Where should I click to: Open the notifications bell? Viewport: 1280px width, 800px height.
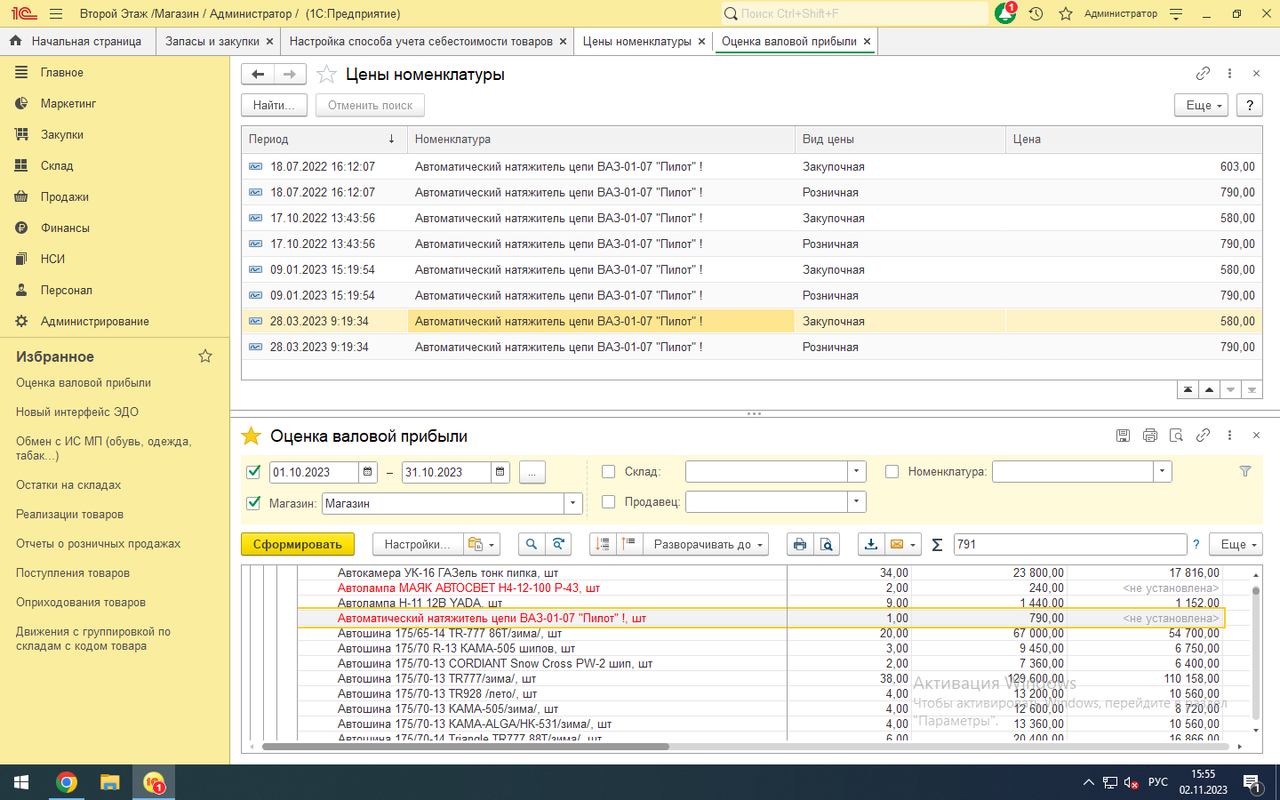pyautogui.click(x=1005, y=14)
